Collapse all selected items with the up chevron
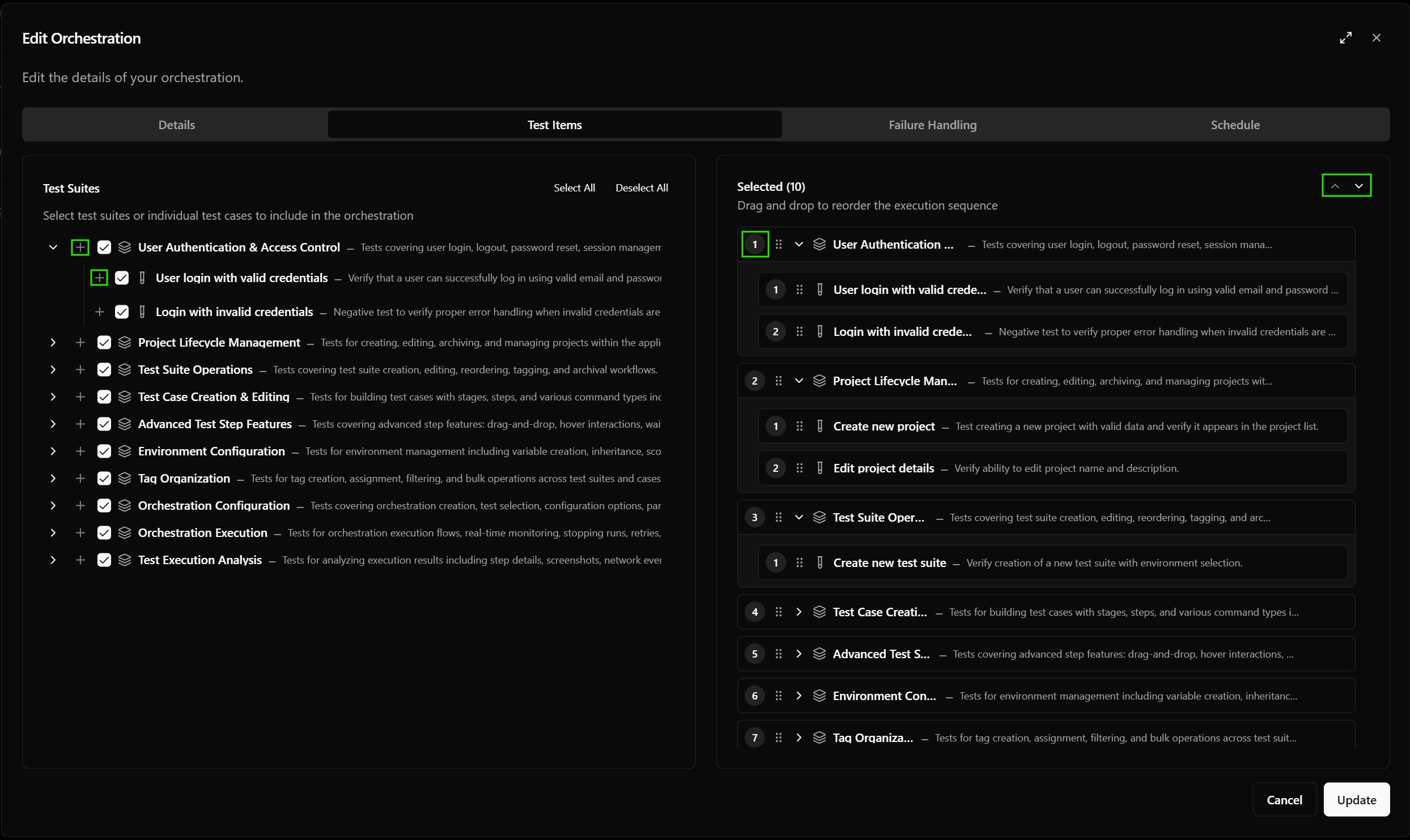 point(1335,186)
